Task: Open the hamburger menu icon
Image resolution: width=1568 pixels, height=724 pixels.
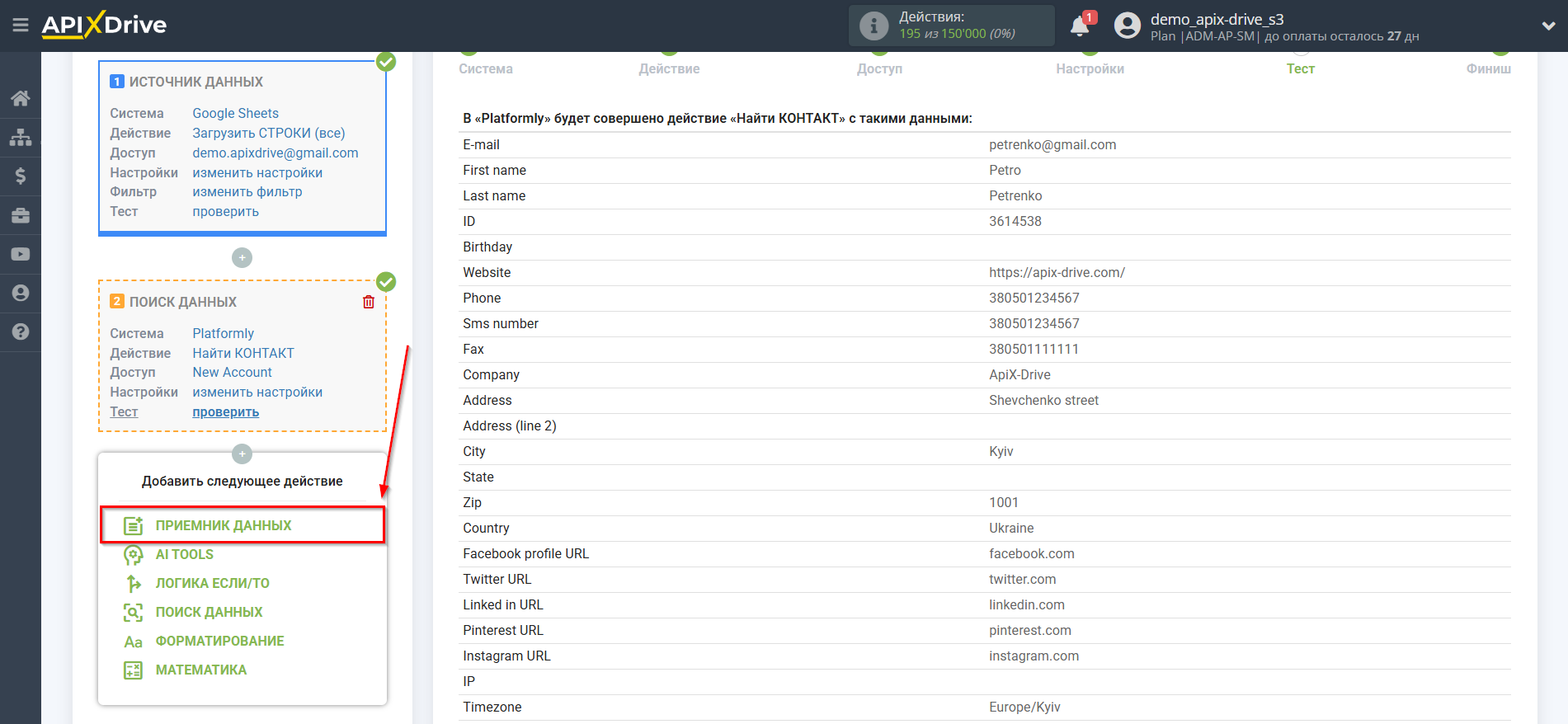Action: (21, 26)
